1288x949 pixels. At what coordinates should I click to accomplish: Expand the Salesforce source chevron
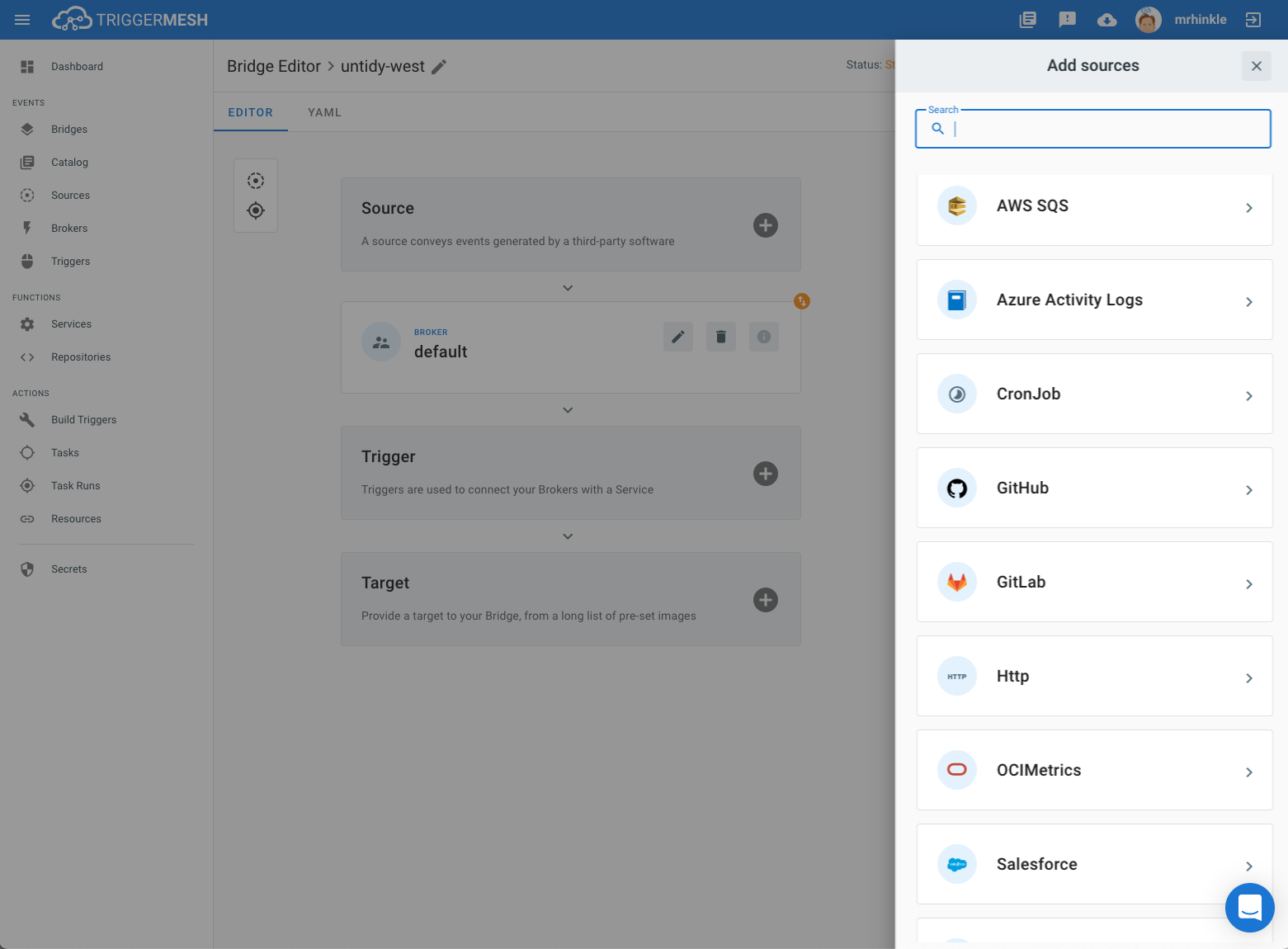1249,866
